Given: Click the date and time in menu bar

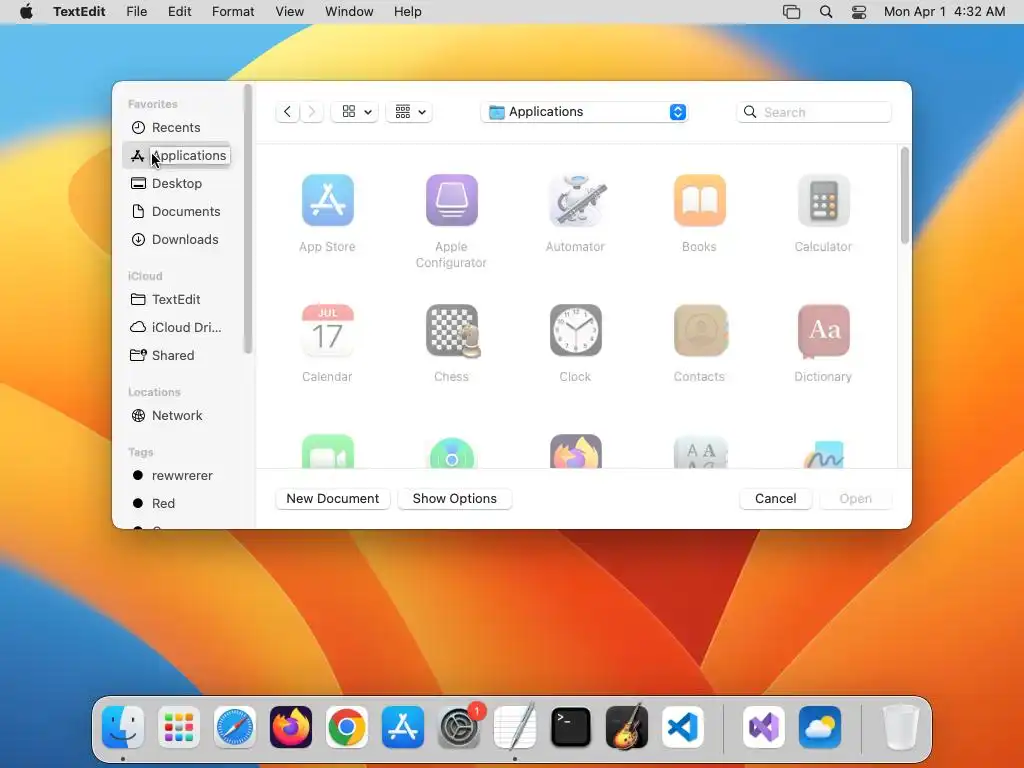Looking at the screenshot, I should click(x=944, y=12).
